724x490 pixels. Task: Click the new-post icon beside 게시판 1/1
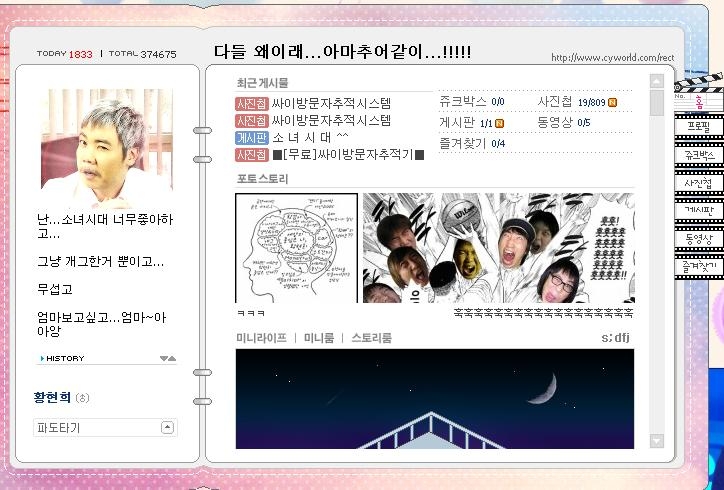(x=500, y=123)
